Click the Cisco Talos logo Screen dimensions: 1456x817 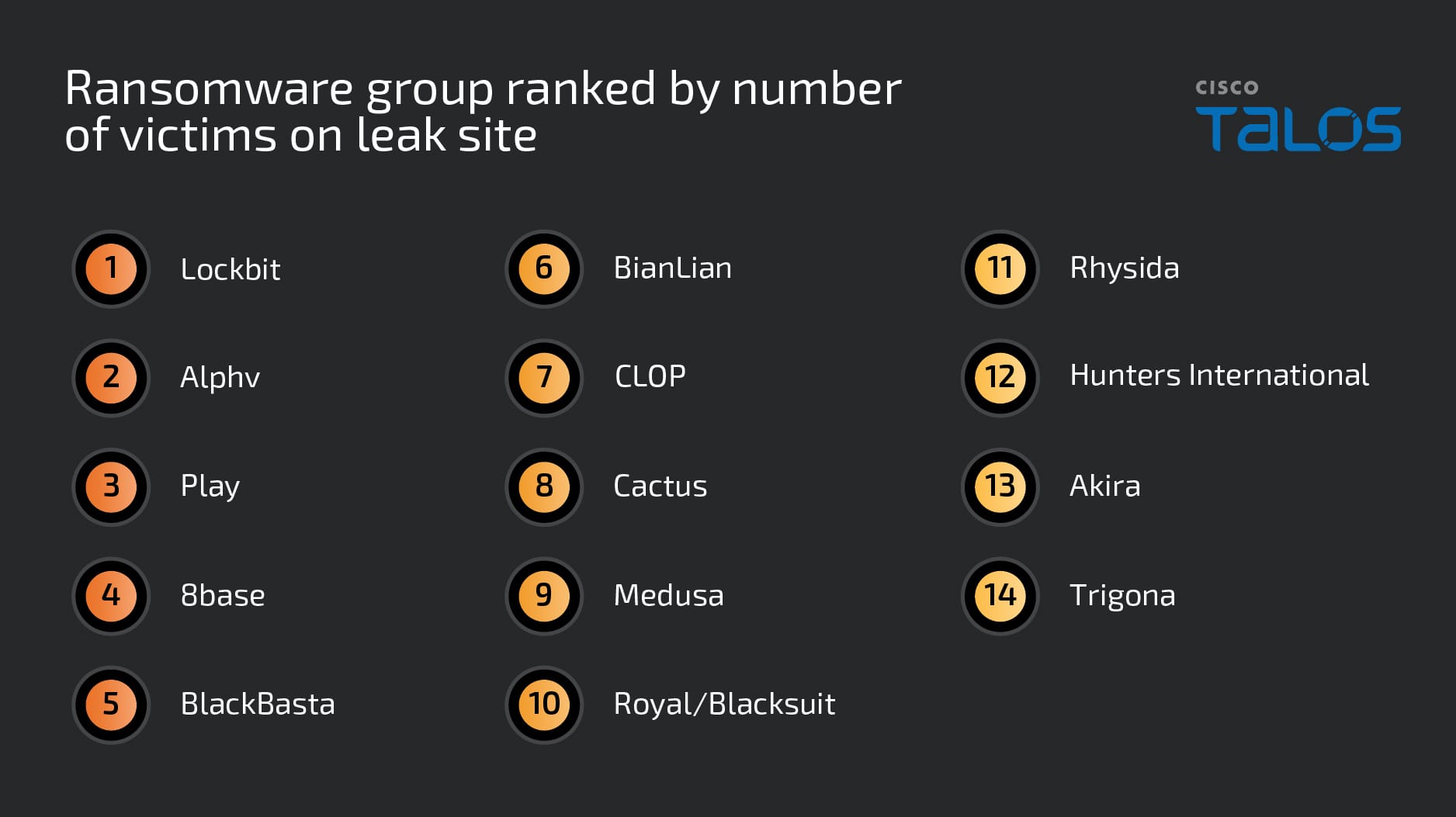coord(1298,116)
